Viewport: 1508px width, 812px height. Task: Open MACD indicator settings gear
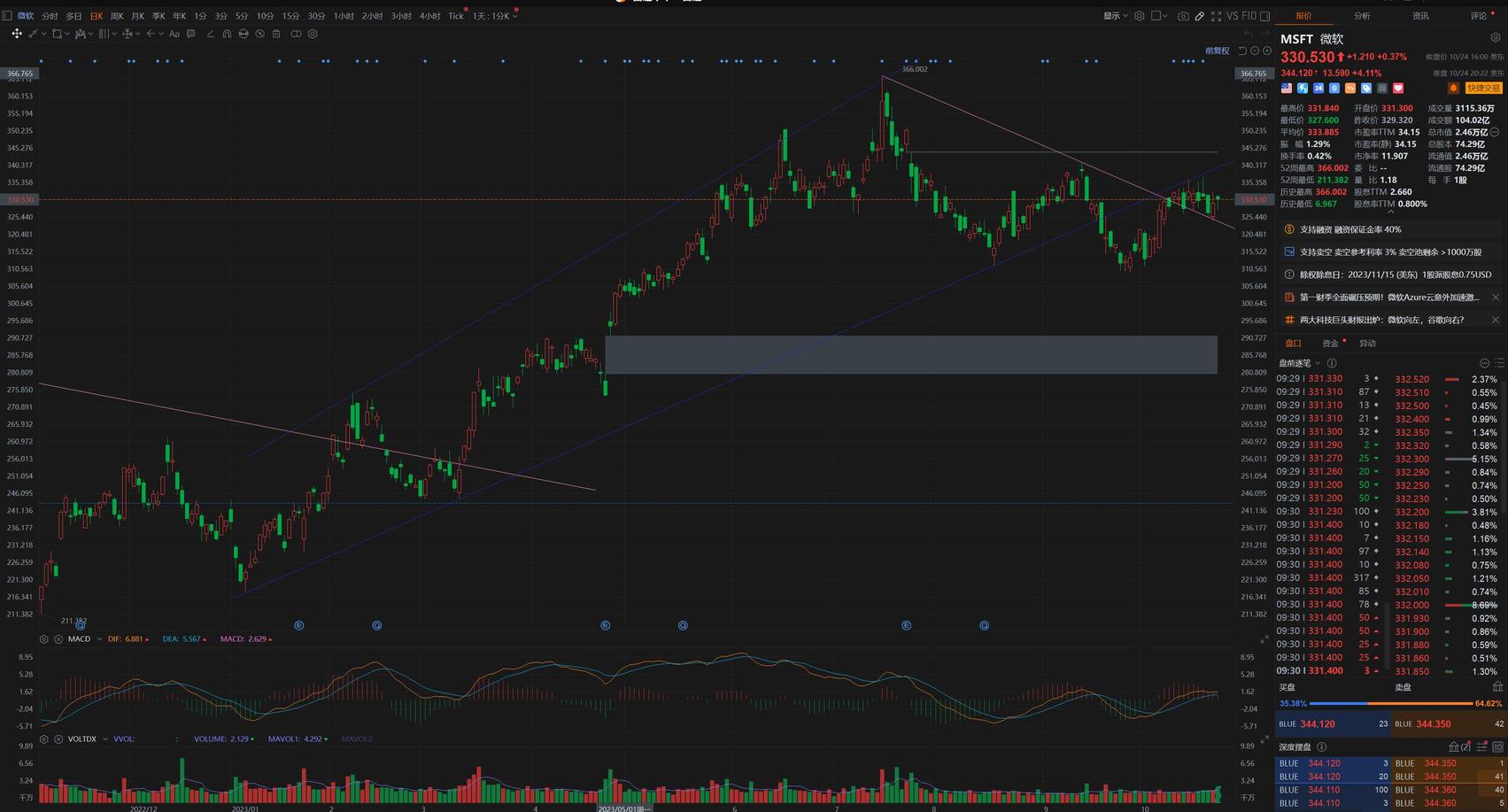44,639
